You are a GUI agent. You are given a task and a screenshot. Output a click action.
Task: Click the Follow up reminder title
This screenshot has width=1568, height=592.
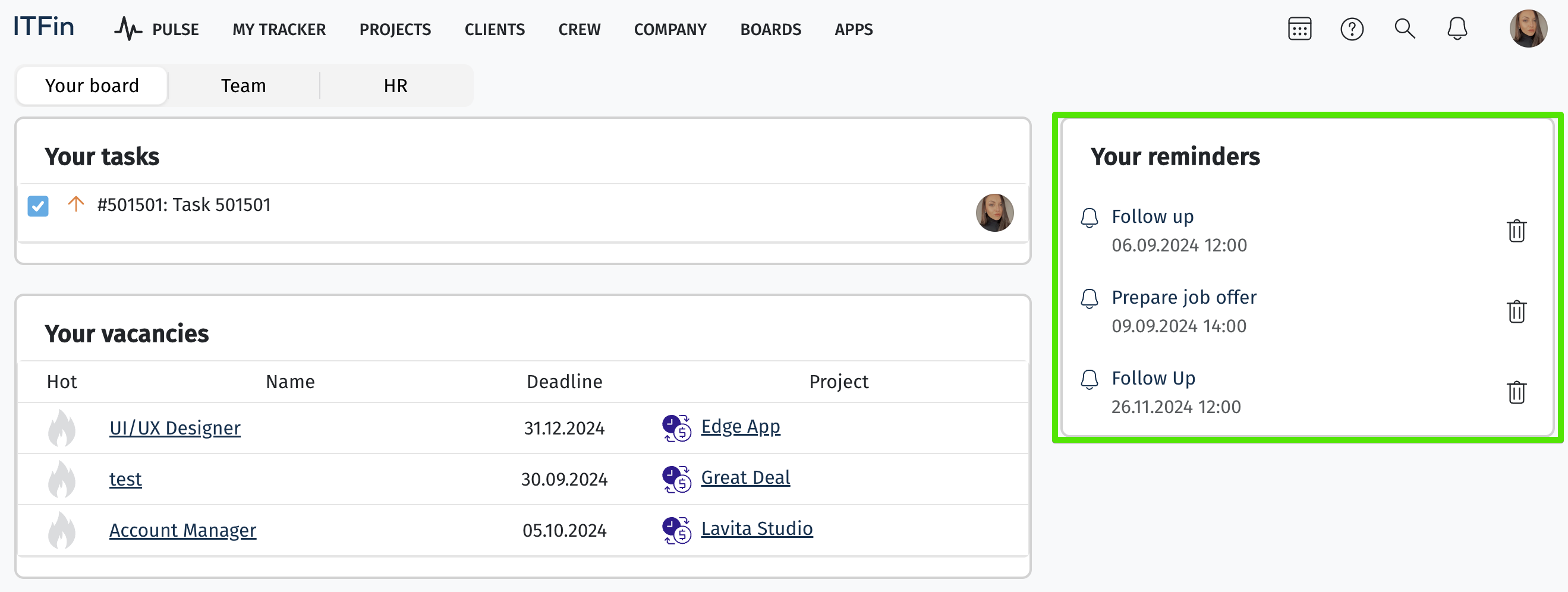tap(1153, 216)
